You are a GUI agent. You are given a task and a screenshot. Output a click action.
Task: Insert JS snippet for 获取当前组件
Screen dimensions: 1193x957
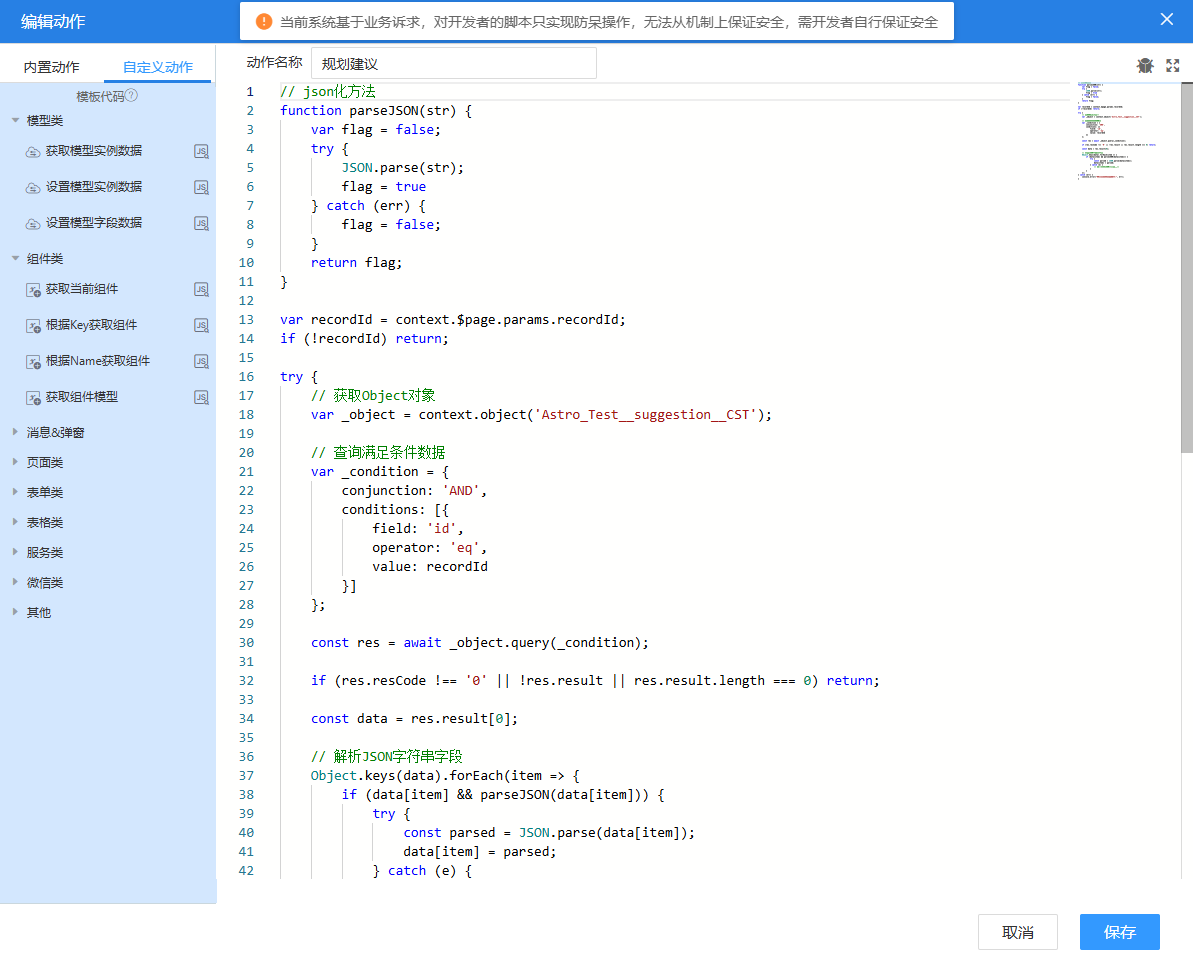tap(201, 289)
